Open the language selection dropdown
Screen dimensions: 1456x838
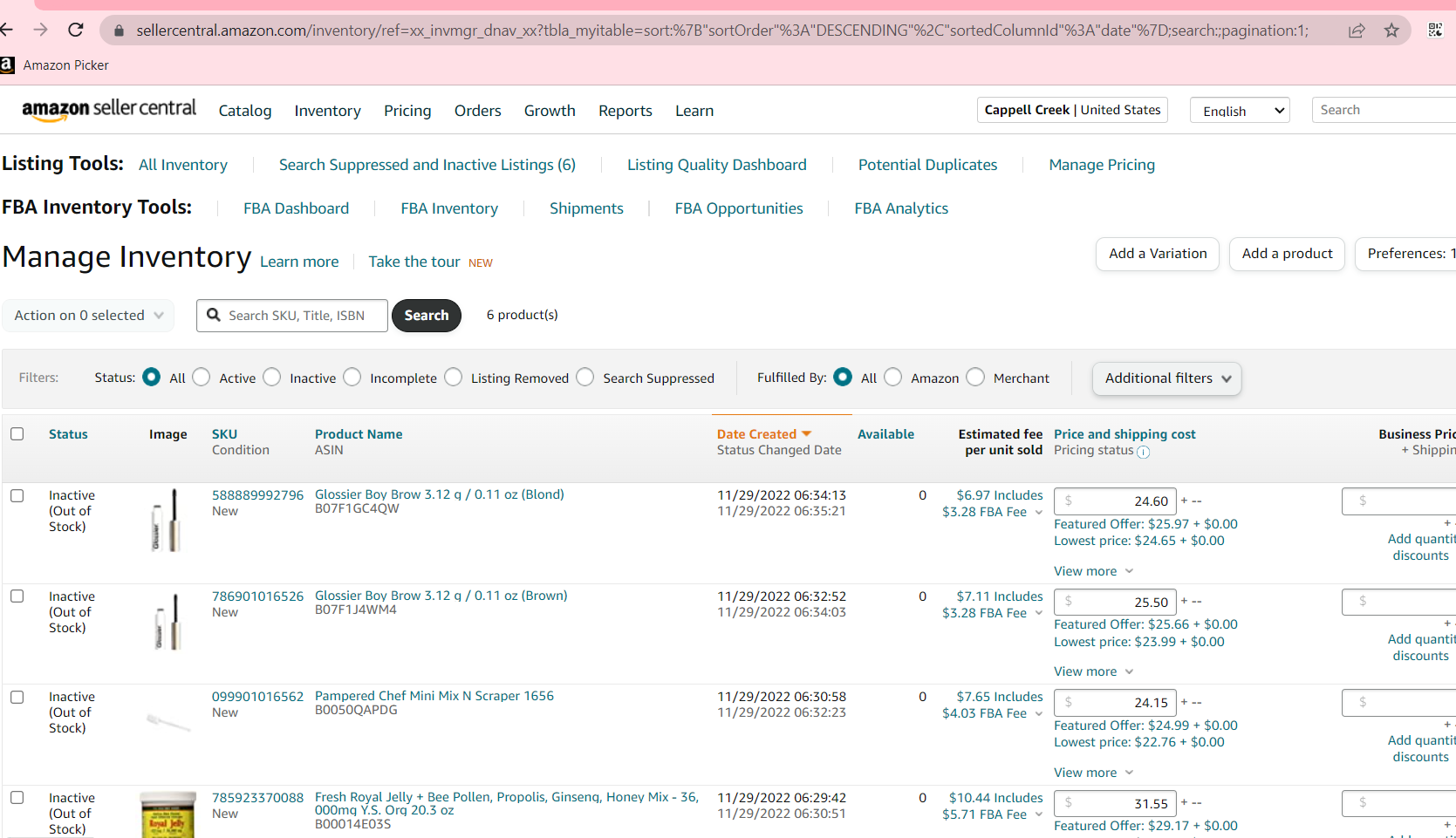(x=1240, y=111)
